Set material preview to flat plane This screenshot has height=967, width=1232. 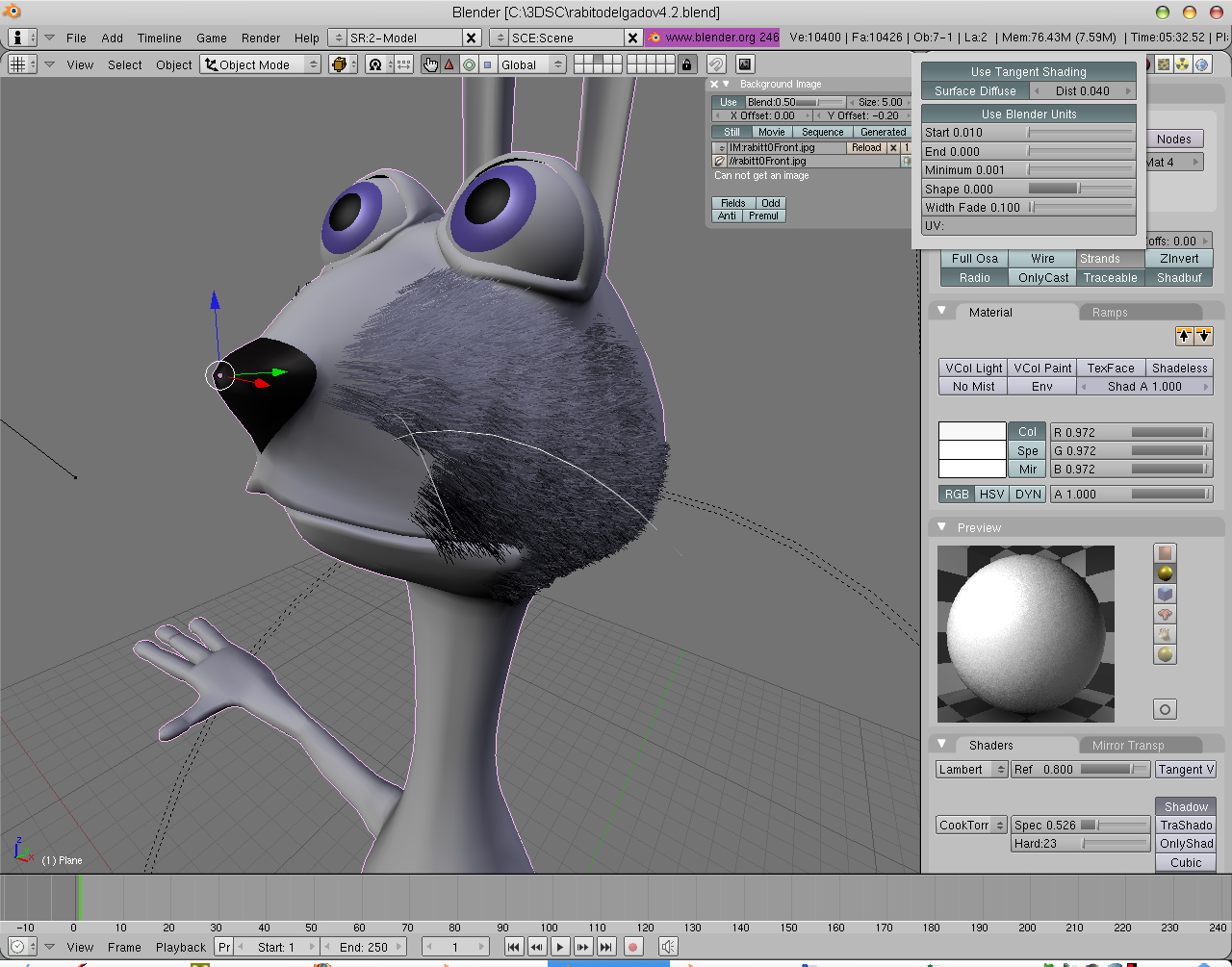(x=1166, y=553)
